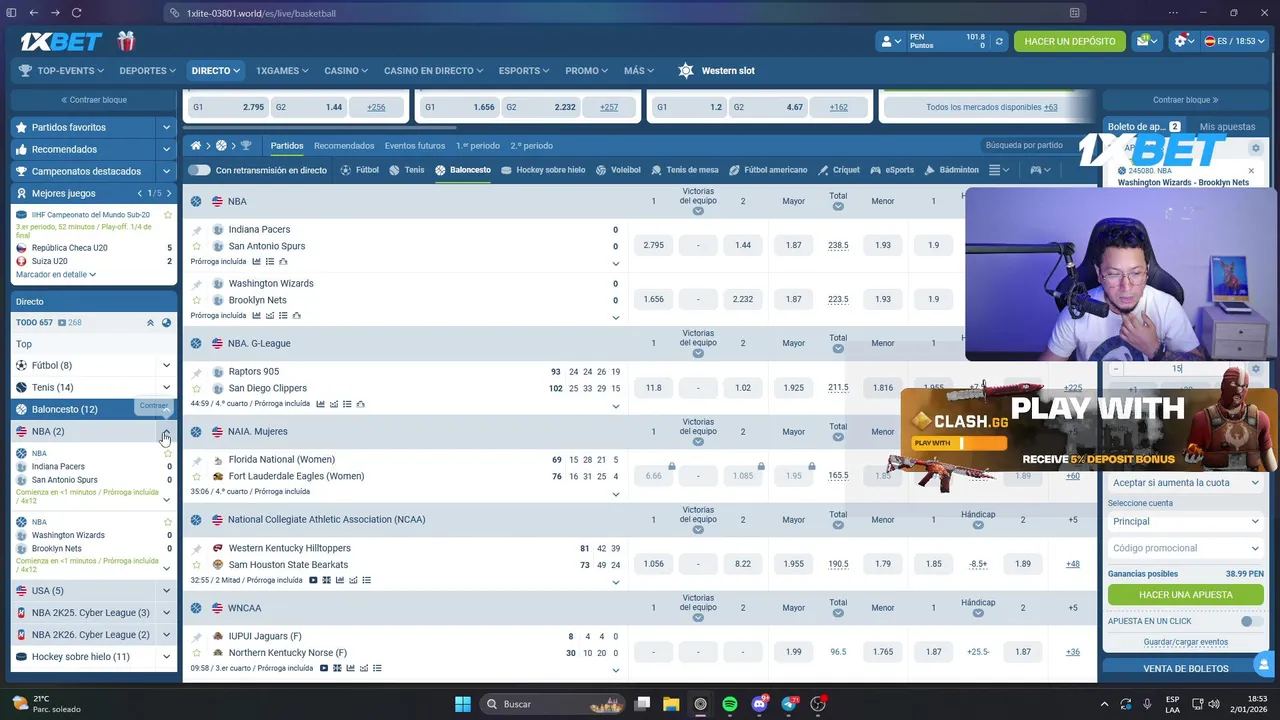Select Voleibol sport filter tab
This screenshot has height=720, width=1280.
[x=618, y=170]
